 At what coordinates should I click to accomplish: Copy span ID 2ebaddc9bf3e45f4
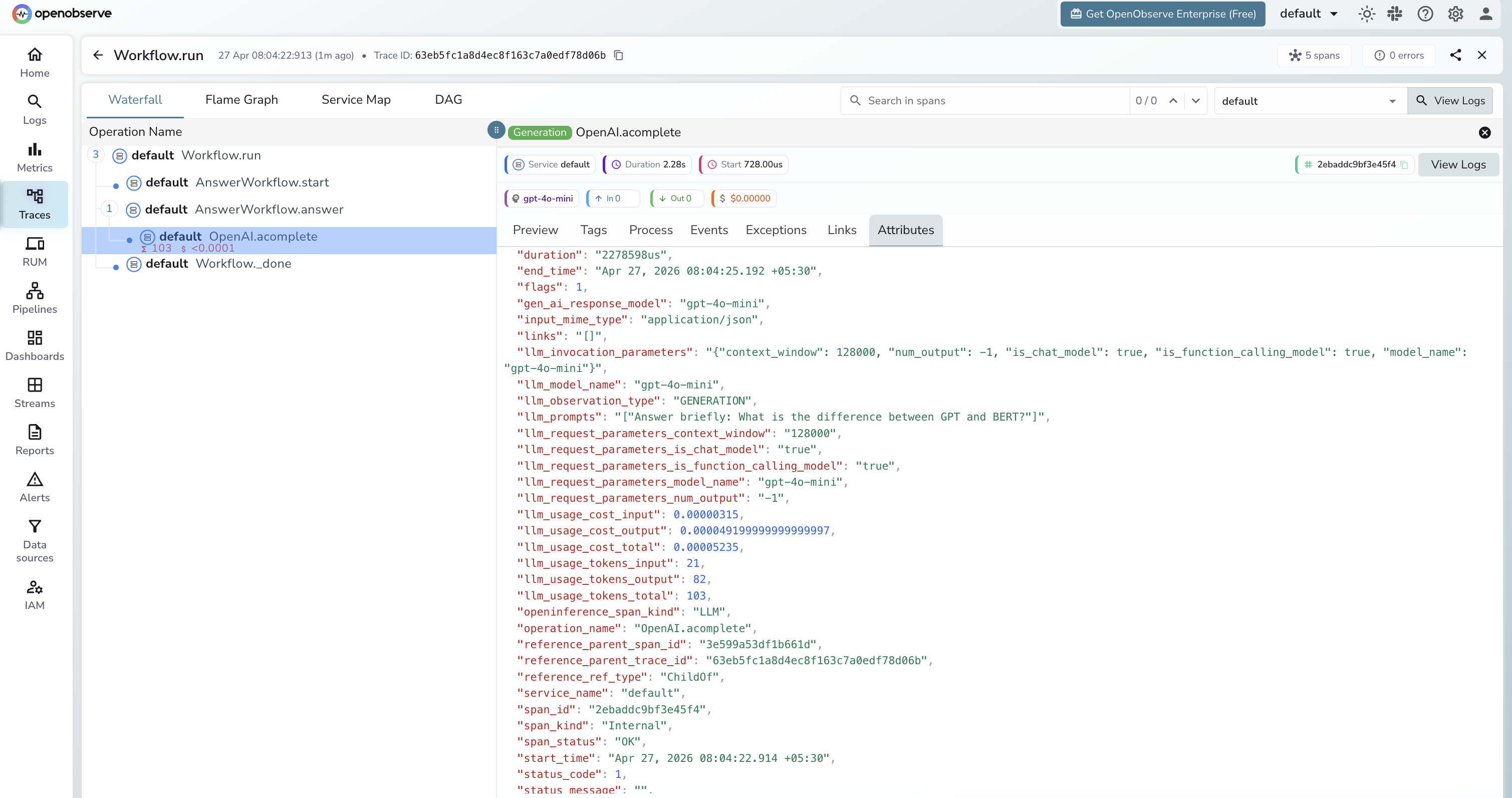(x=1404, y=164)
